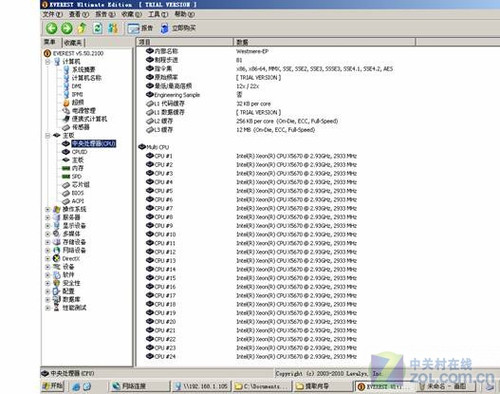Click the 立即购买 Buy Now toolbar button
This screenshot has height=394, width=500.
[178, 28]
